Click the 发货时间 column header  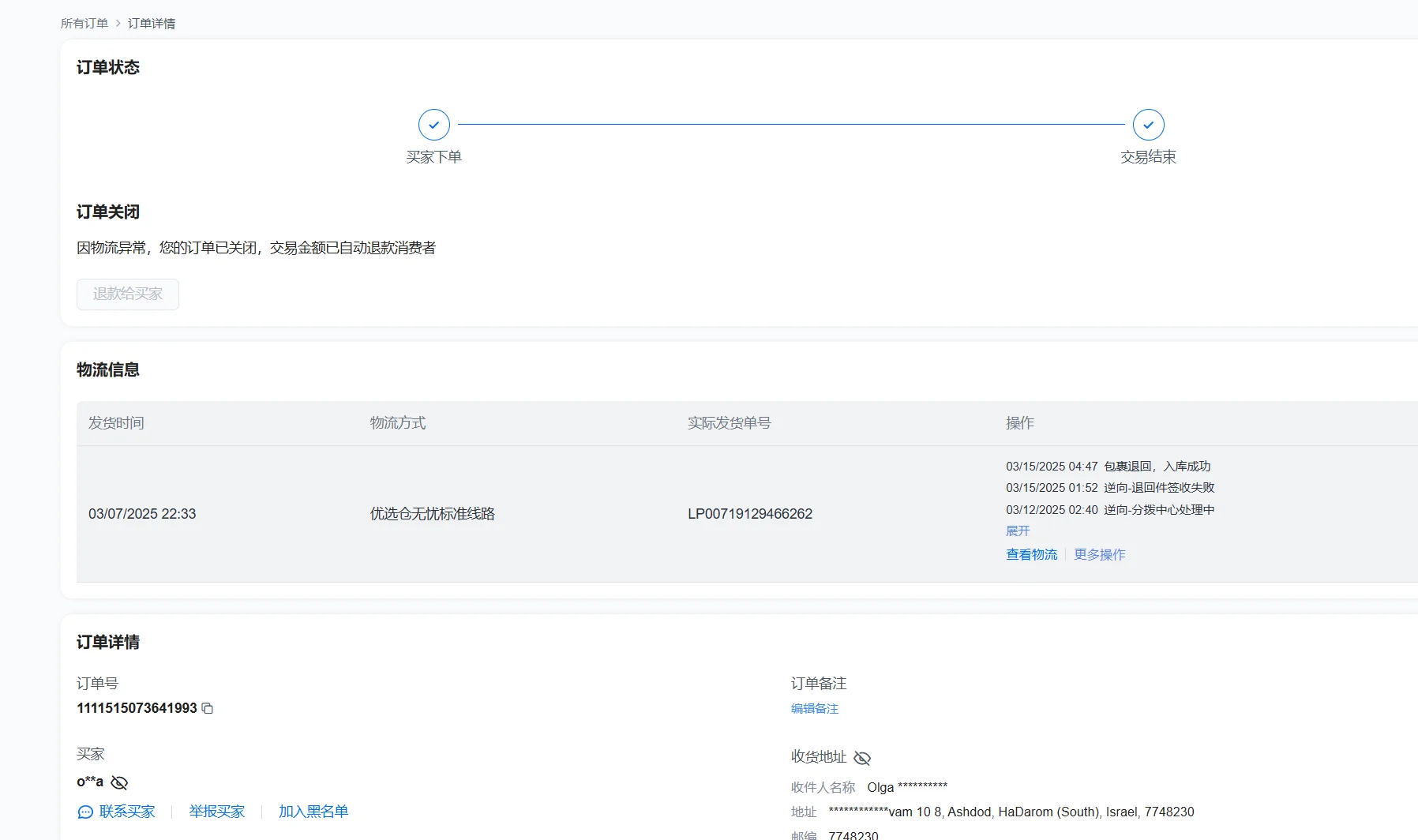(116, 423)
